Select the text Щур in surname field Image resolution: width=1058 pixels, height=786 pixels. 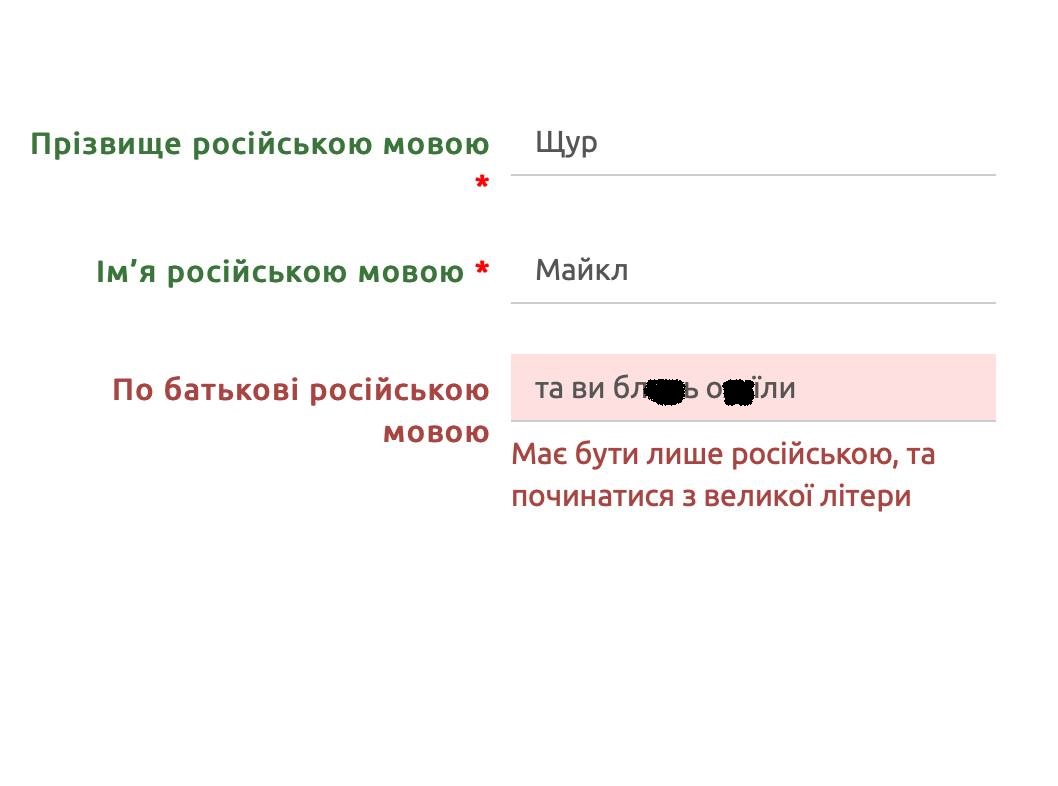coord(567,143)
